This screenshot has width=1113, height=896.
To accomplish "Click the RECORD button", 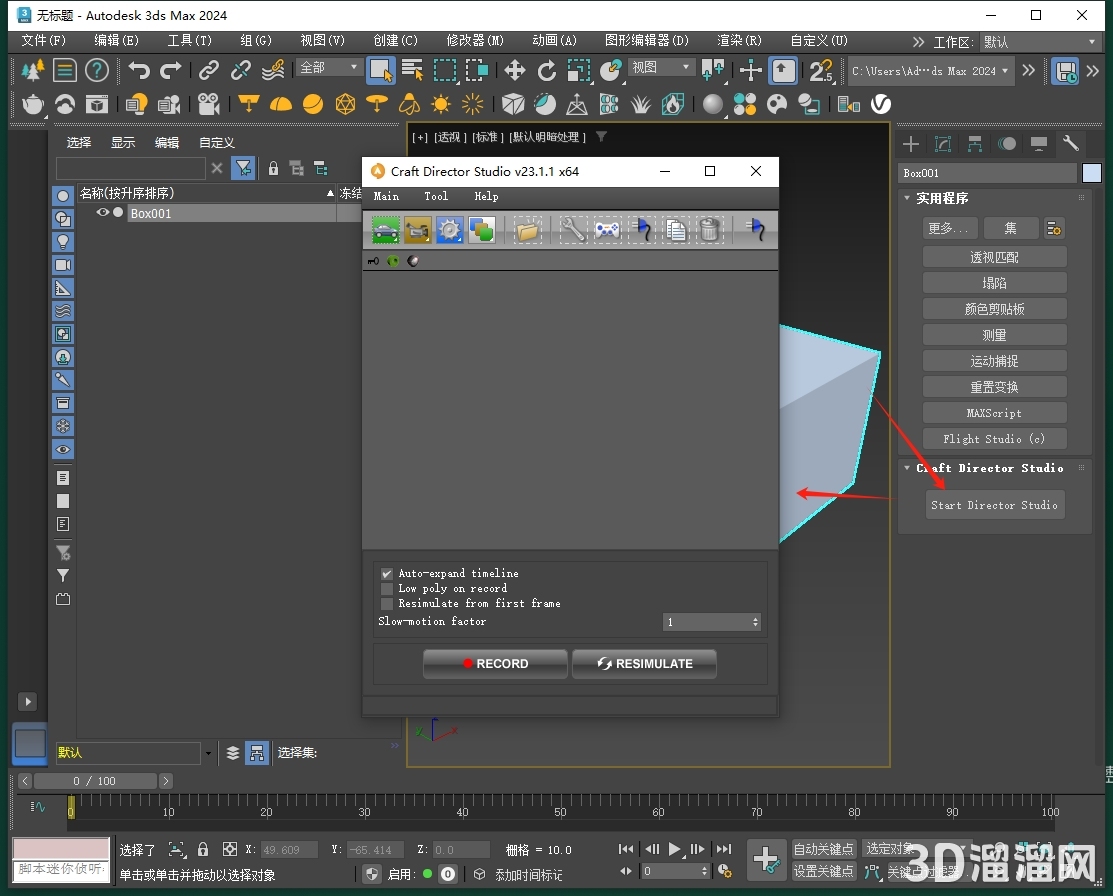I will point(495,664).
